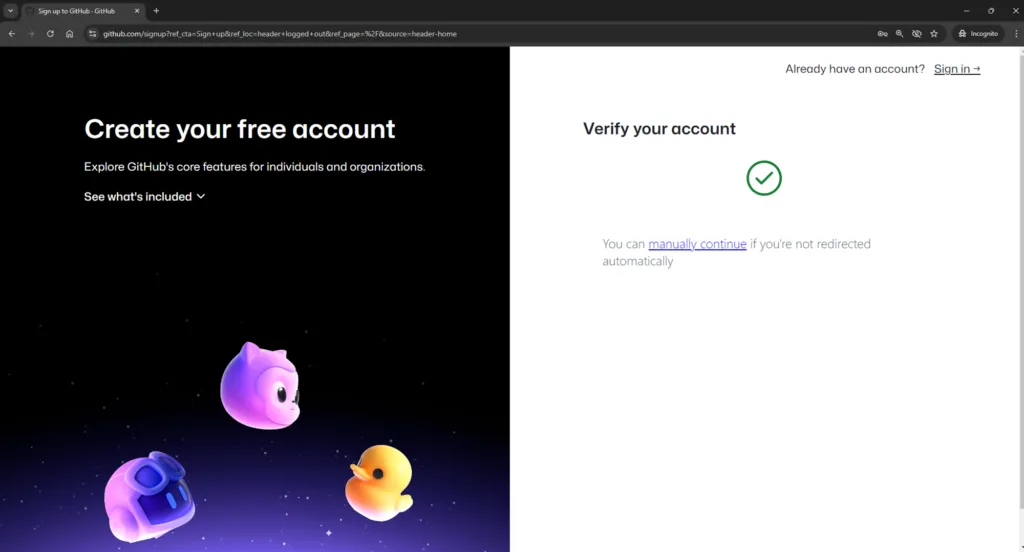Open the password manager key icon
Image resolution: width=1024 pixels, height=552 pixels.
tap(882, 33)
